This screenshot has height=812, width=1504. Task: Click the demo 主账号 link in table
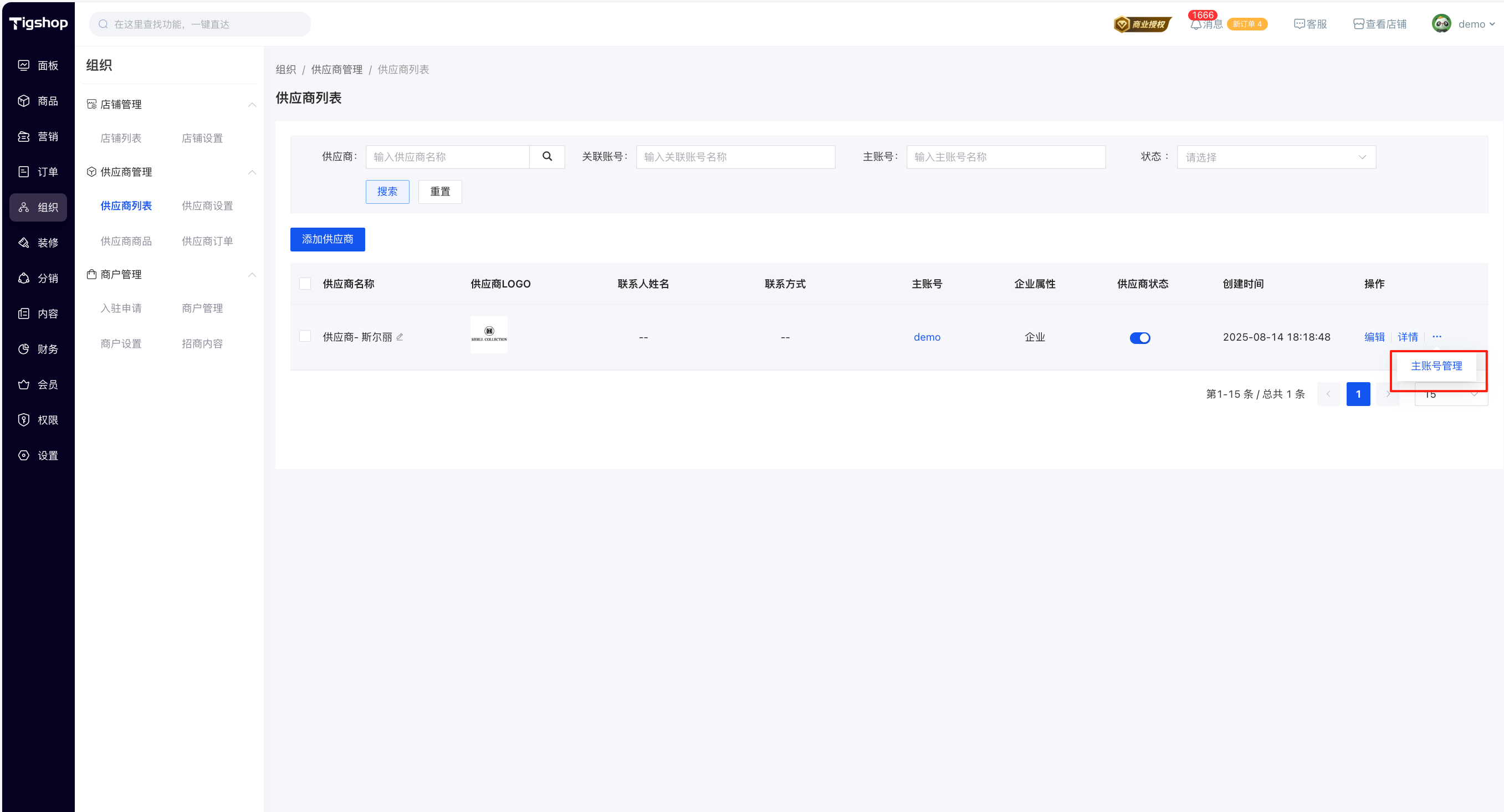(927, 337)
